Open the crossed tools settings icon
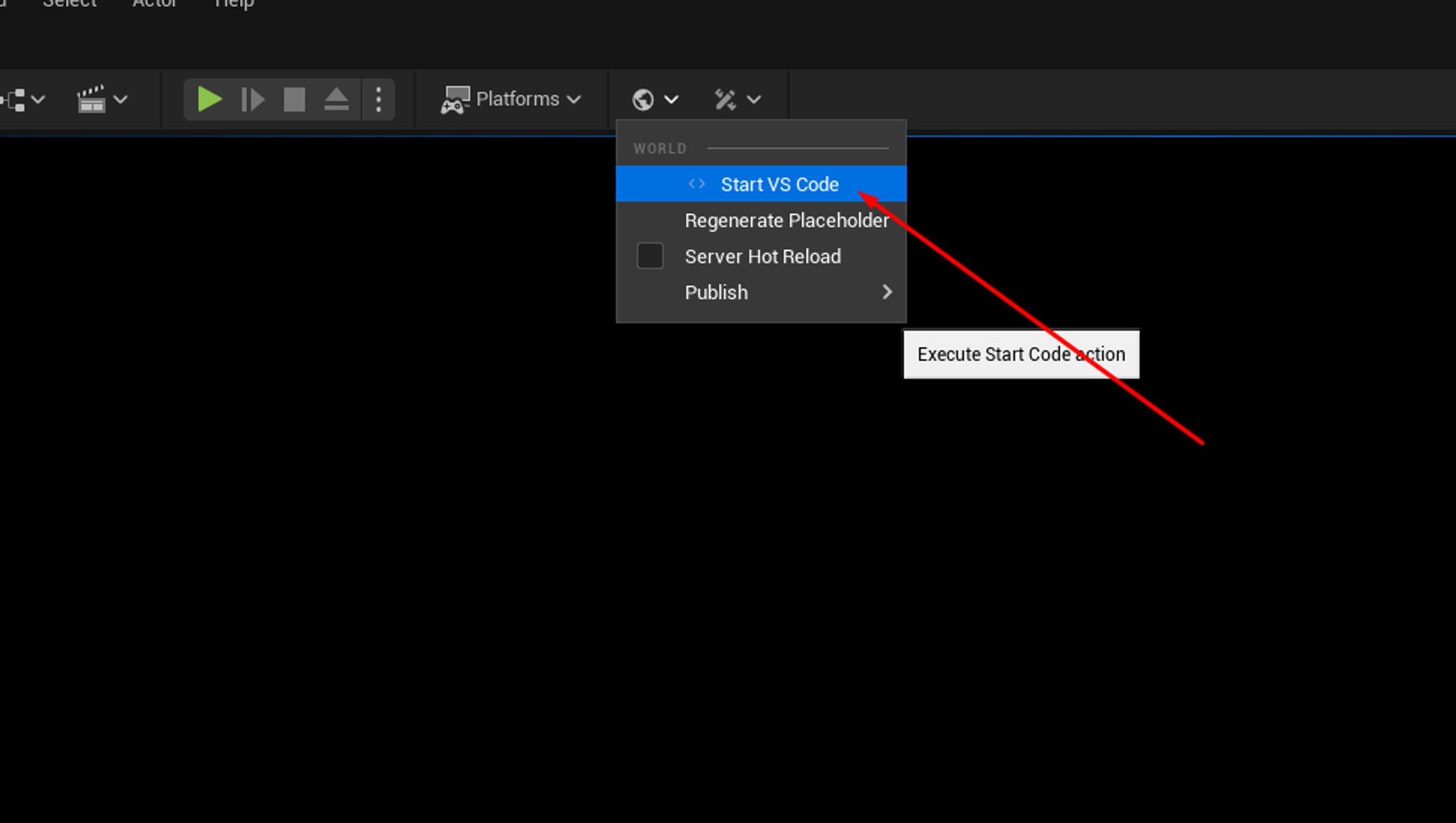 click(725, 98)
